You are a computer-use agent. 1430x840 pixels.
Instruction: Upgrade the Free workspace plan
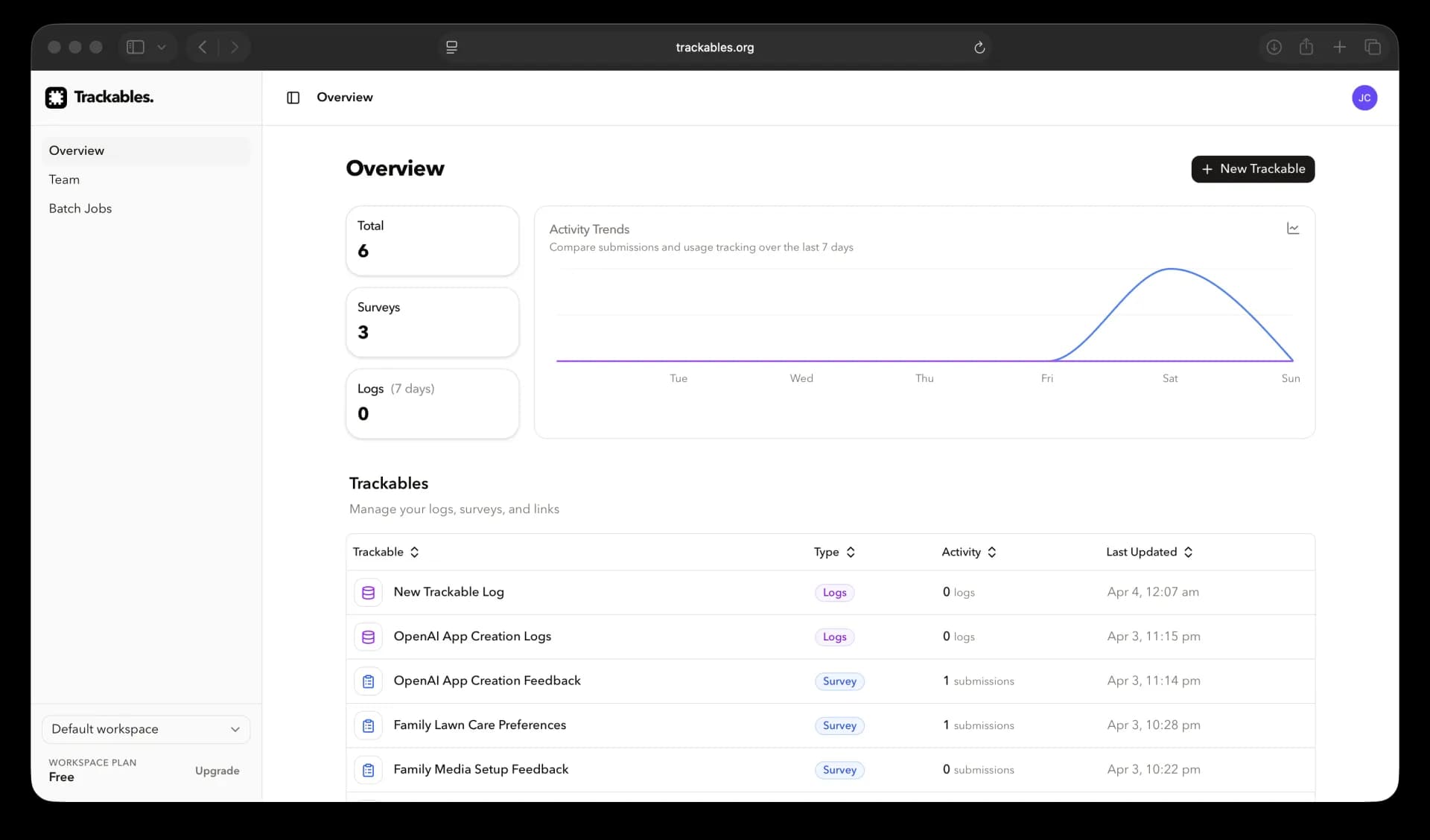coord(216,771)
